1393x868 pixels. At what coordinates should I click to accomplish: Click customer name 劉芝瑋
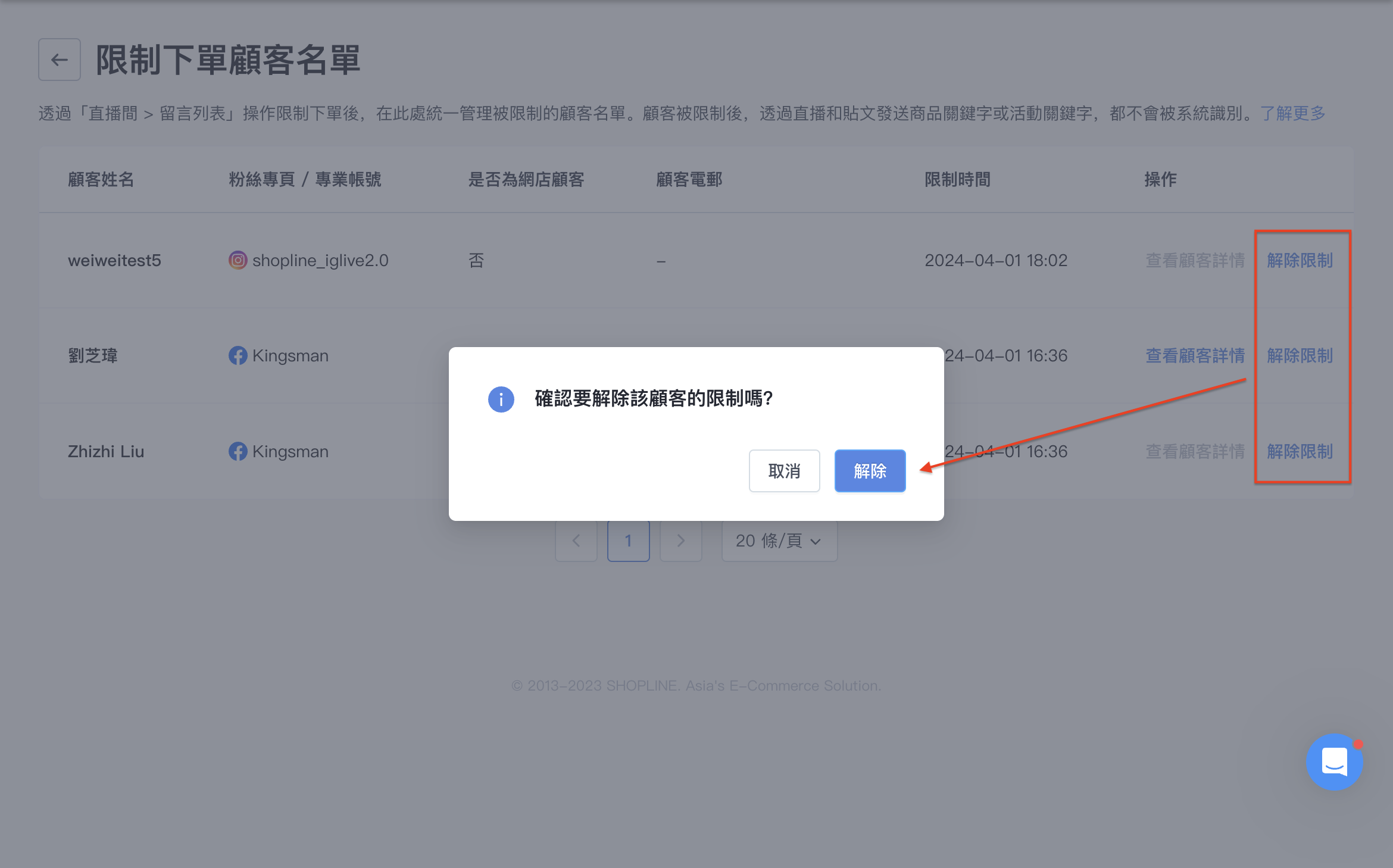92,355
